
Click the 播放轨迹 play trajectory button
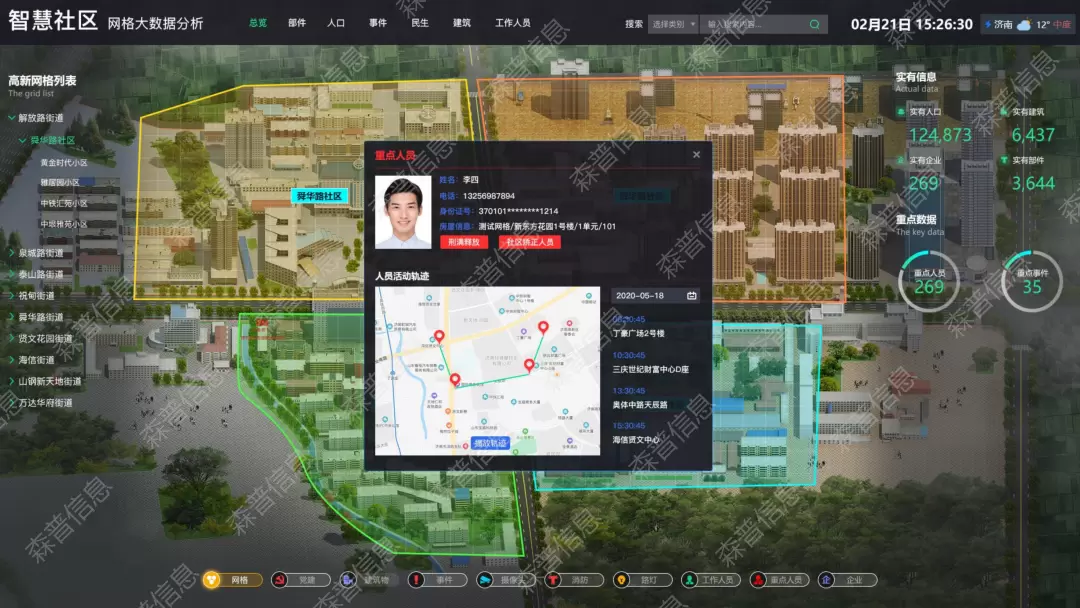coord(490,443)
